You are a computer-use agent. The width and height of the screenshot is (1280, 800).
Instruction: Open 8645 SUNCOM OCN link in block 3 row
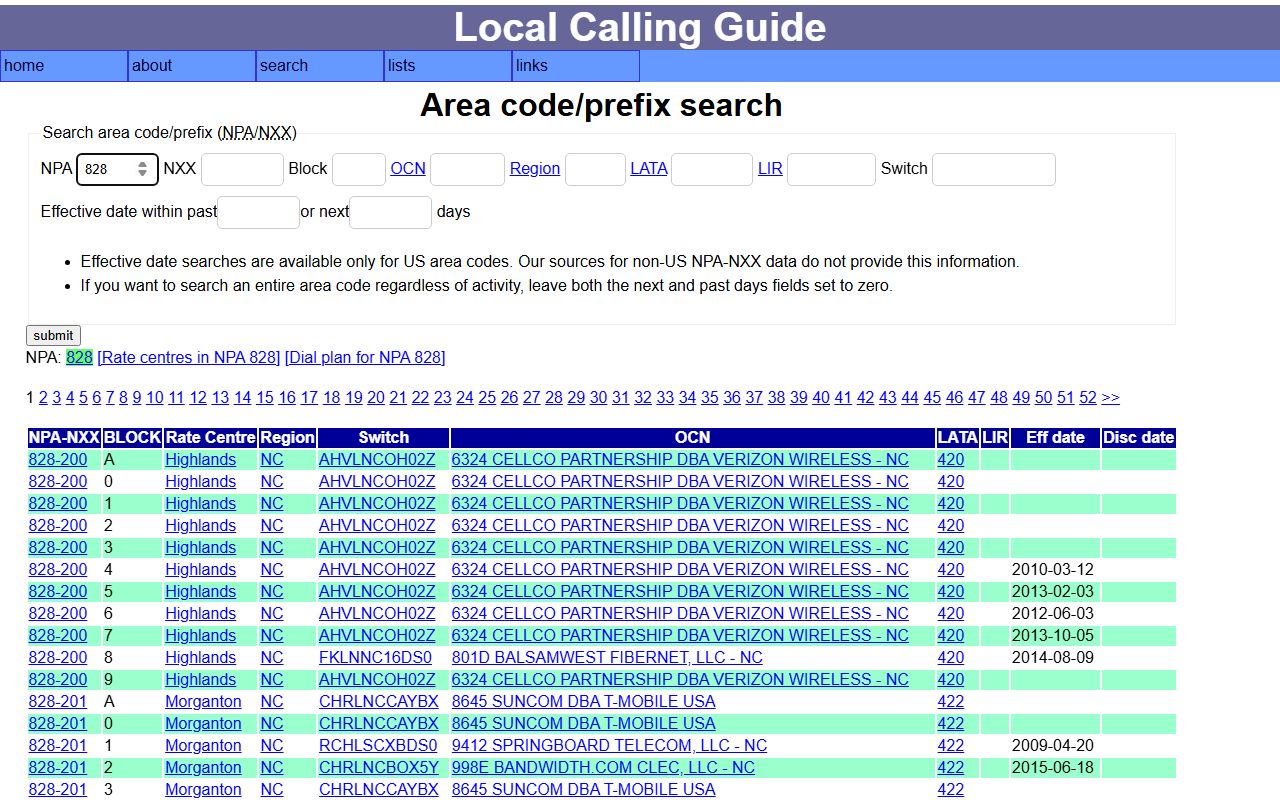coord(584,790)
